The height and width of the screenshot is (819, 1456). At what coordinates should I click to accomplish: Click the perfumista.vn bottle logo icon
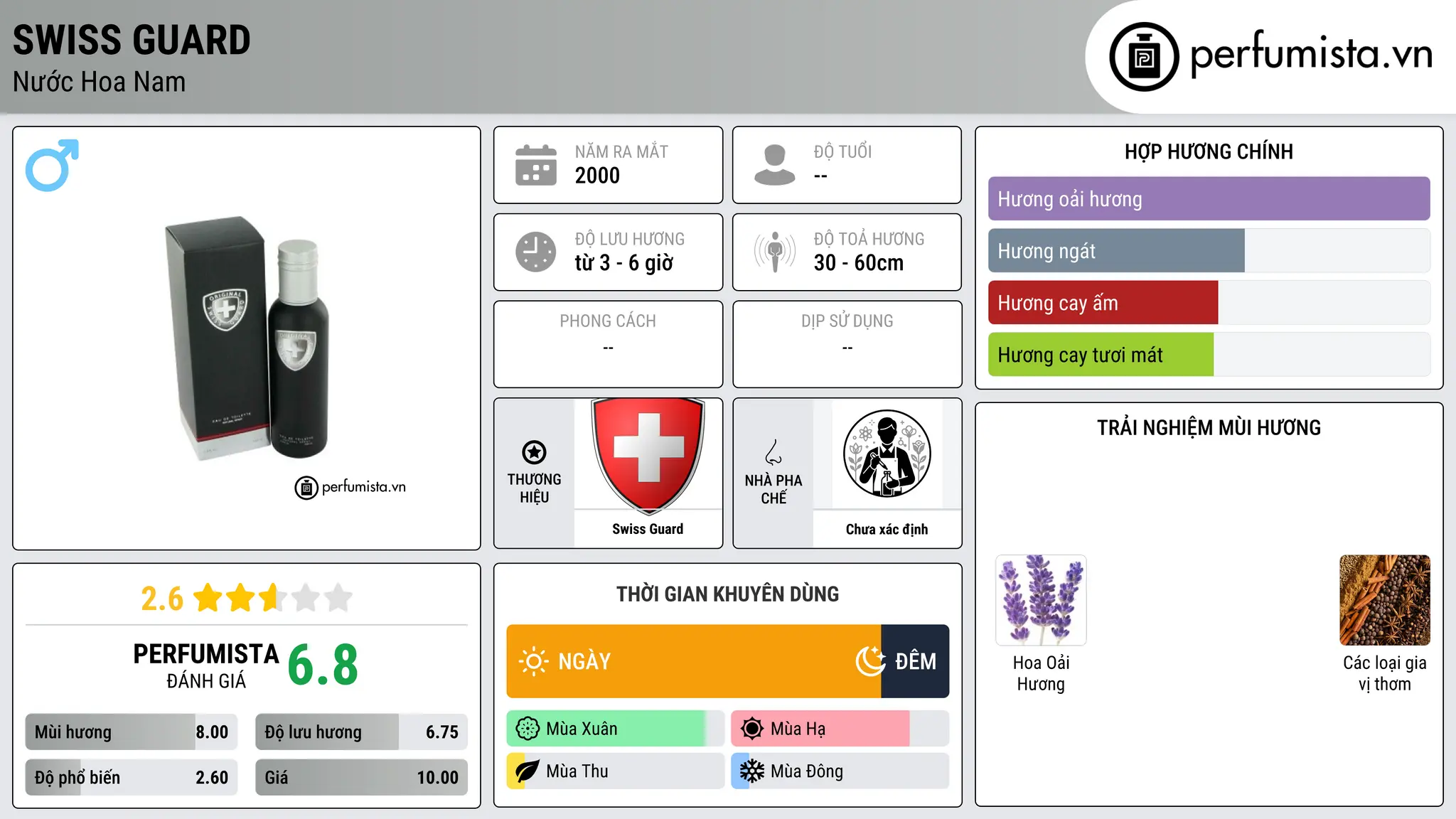1144,57
